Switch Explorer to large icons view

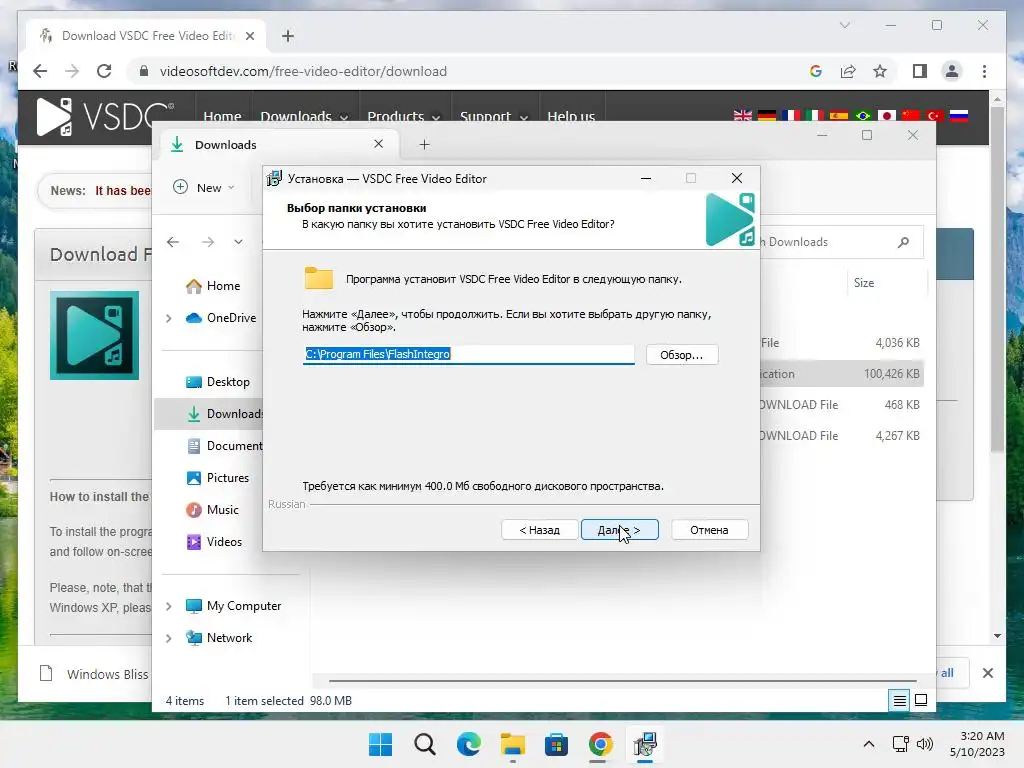click(921, 701)
